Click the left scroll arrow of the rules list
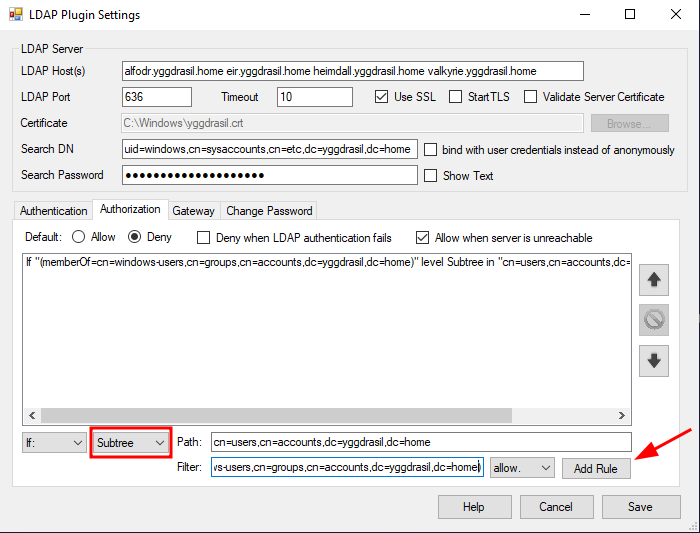Viewport: 700px width, 533px height. pos(32,416)
